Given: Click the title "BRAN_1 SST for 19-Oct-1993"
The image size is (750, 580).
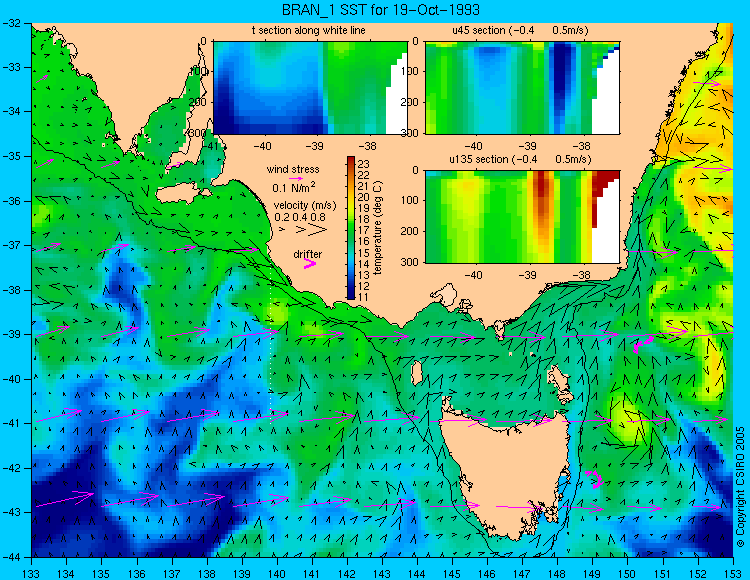Looking at the screenshot, I should pos(380,10).
